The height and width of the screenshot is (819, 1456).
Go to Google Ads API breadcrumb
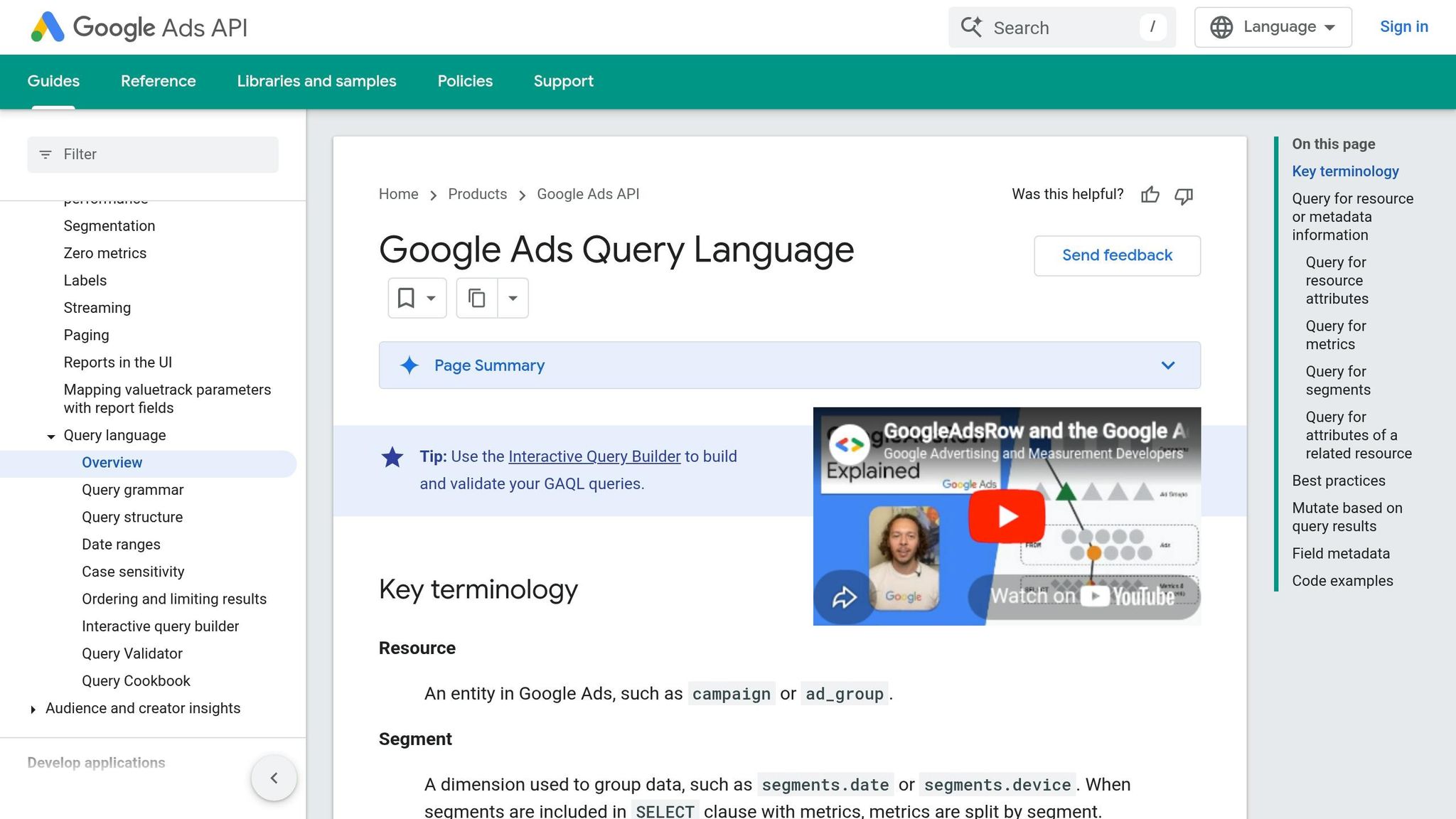coord(588,194)
